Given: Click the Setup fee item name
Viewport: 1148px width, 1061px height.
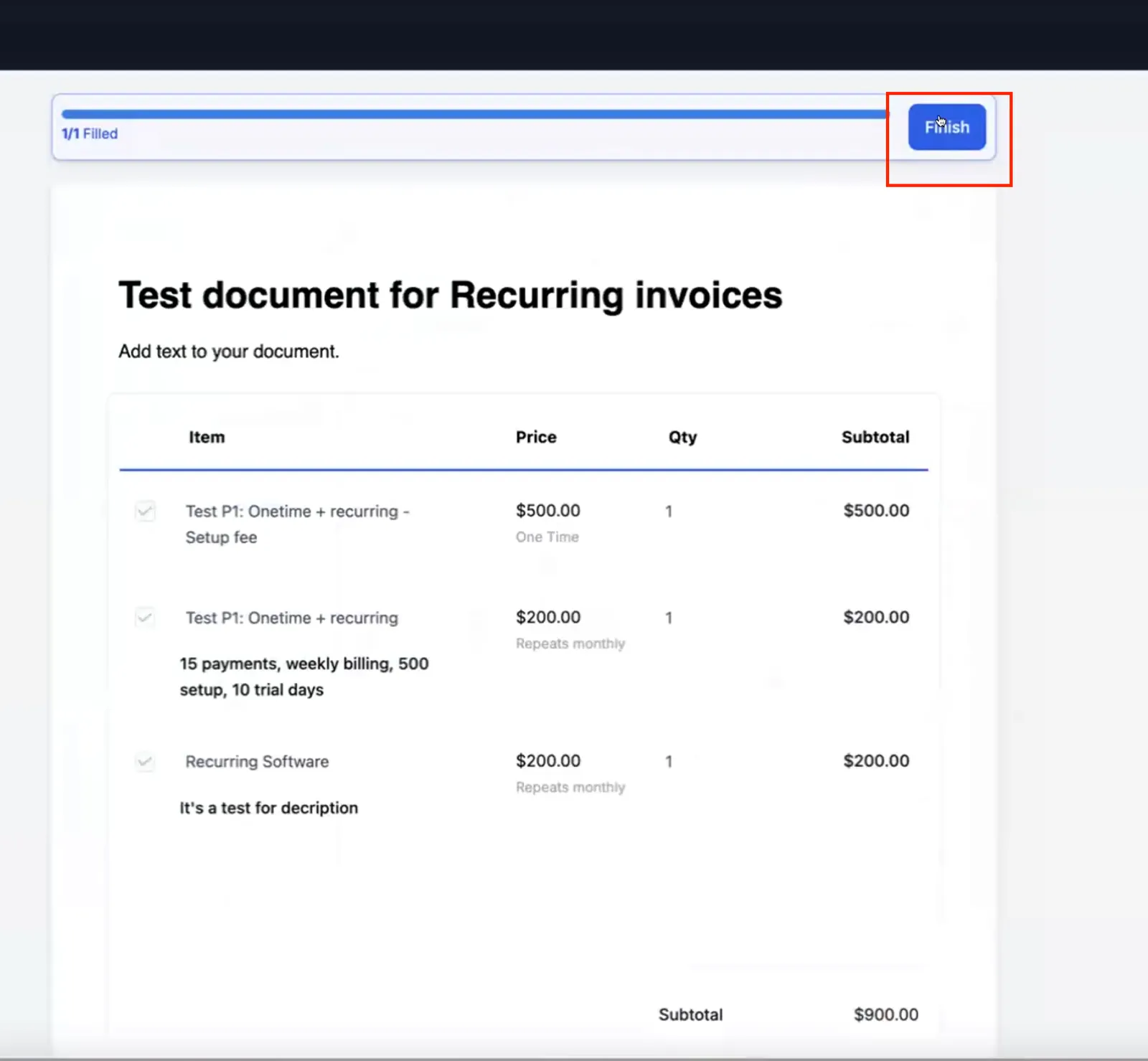Looking at the screenshot, I should [297, 524].
